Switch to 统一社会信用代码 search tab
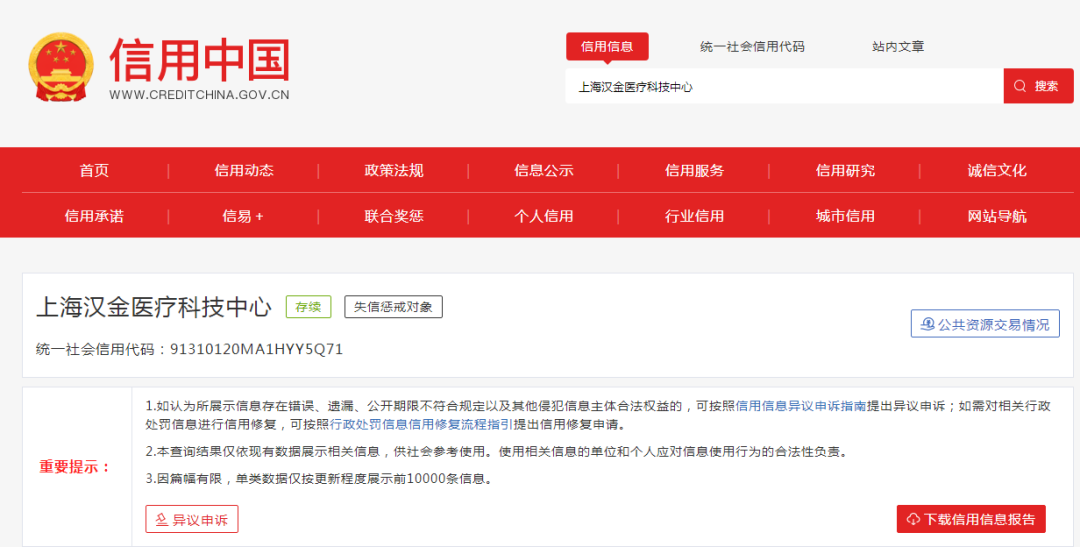The height and width of the screenshot is (547, 1080). (752, 47)
